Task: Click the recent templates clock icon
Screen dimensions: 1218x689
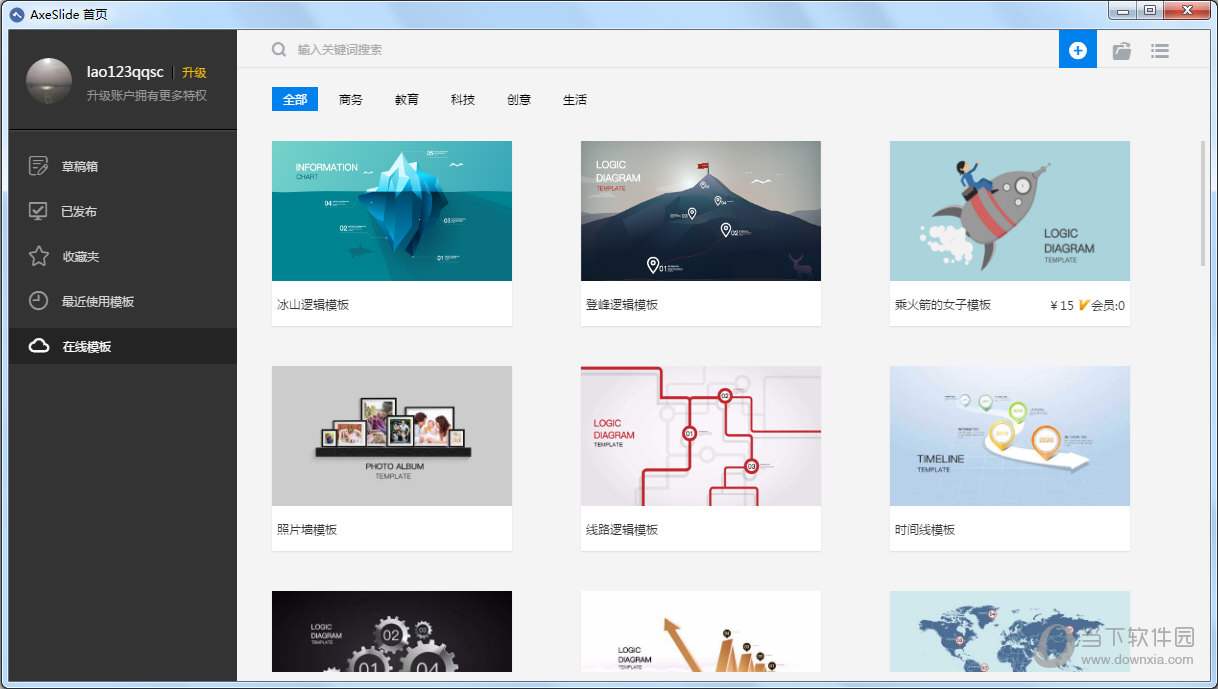Action: click(38, 301)
